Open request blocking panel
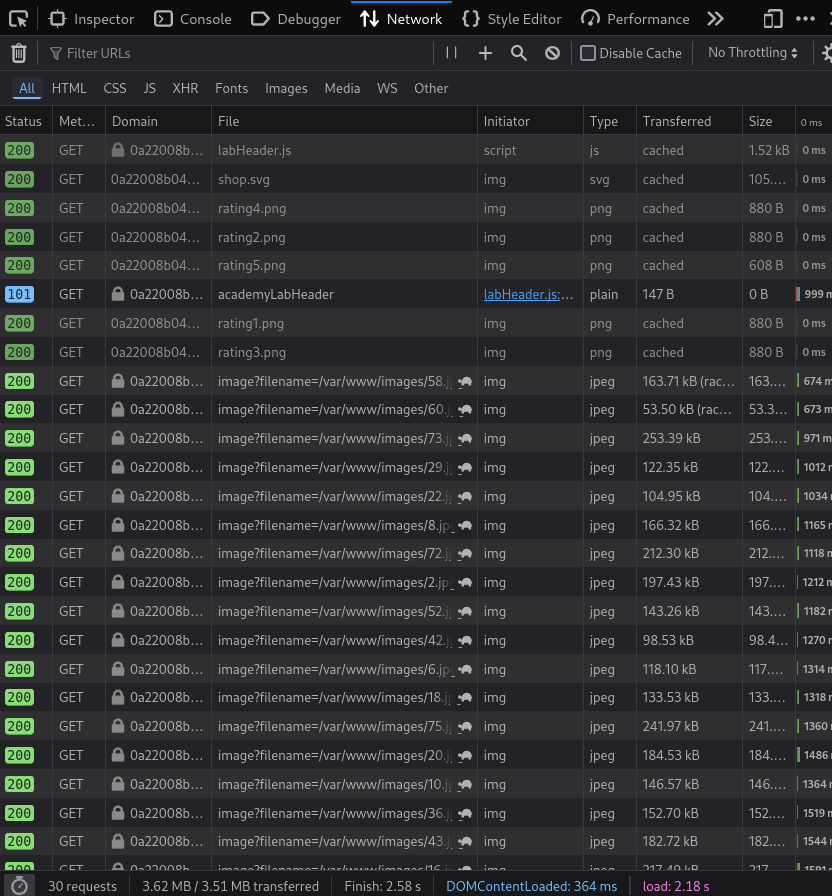832x896 pixels. [x=552, y=53]
